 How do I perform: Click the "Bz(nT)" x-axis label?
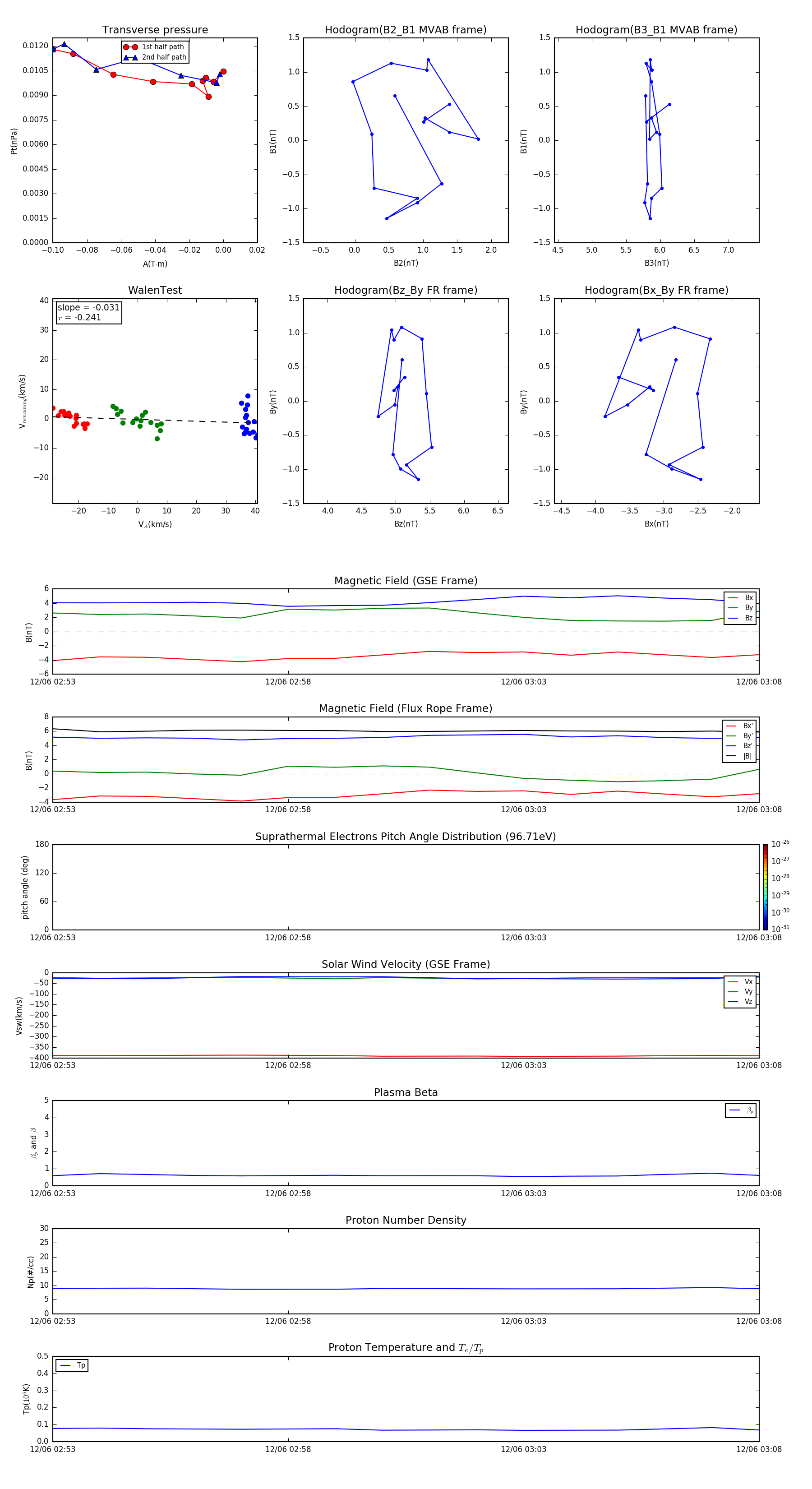[406, 524]
